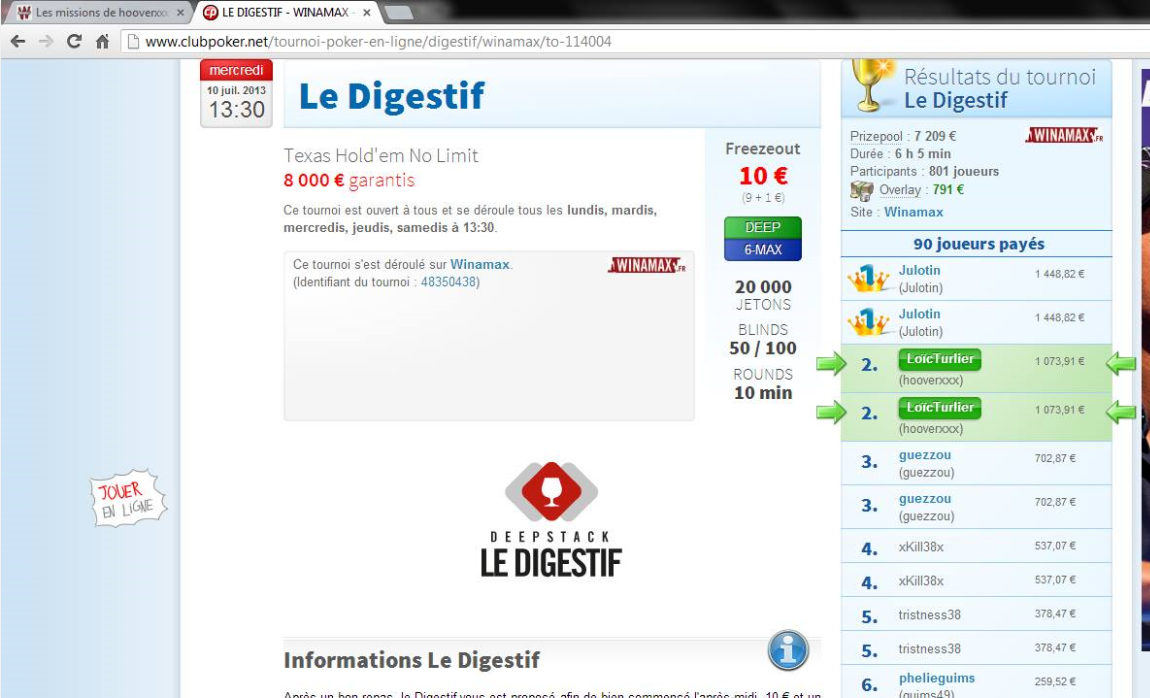The width and height of the screenshot is (1150, 698).
Task: Click the gold trophy icon
Action: click(x=871, y=85)
